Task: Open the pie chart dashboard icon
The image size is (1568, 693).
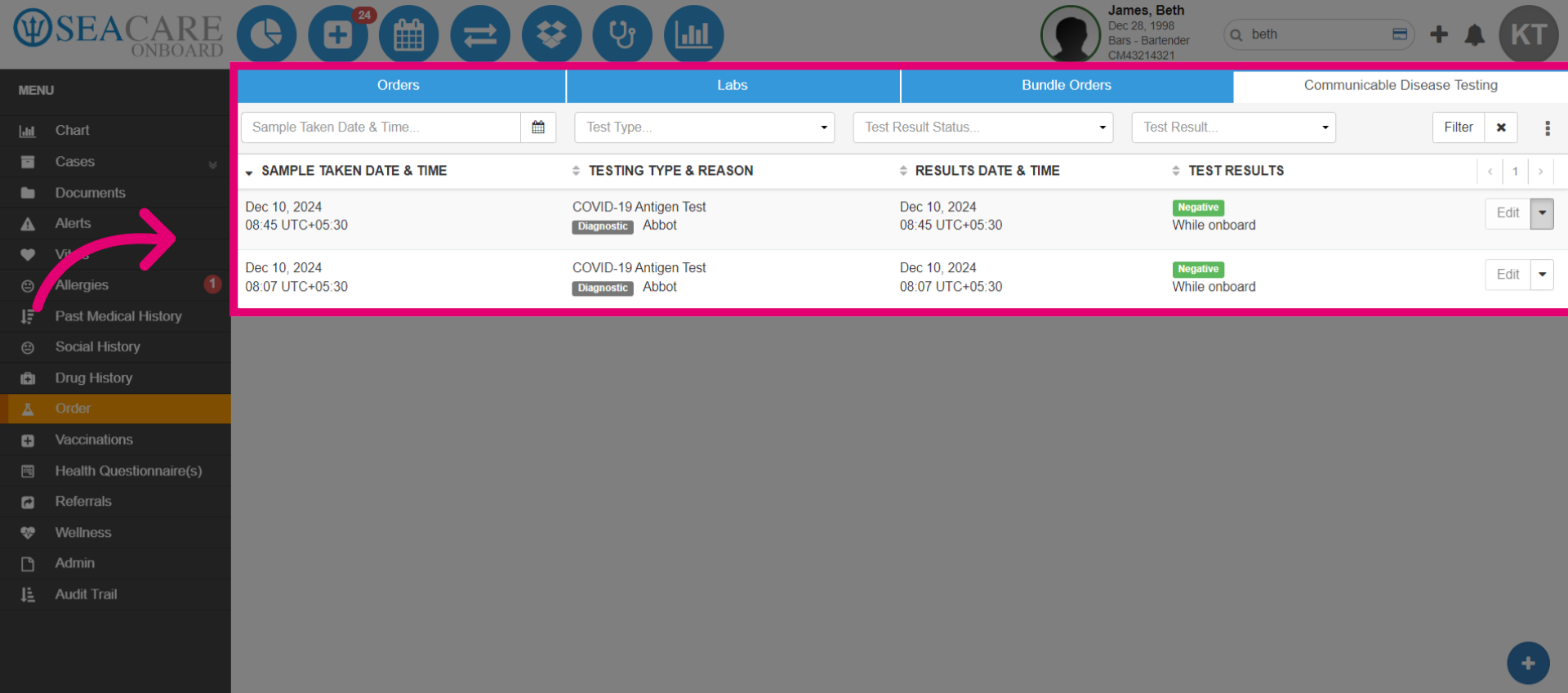Action: (266, 35)
